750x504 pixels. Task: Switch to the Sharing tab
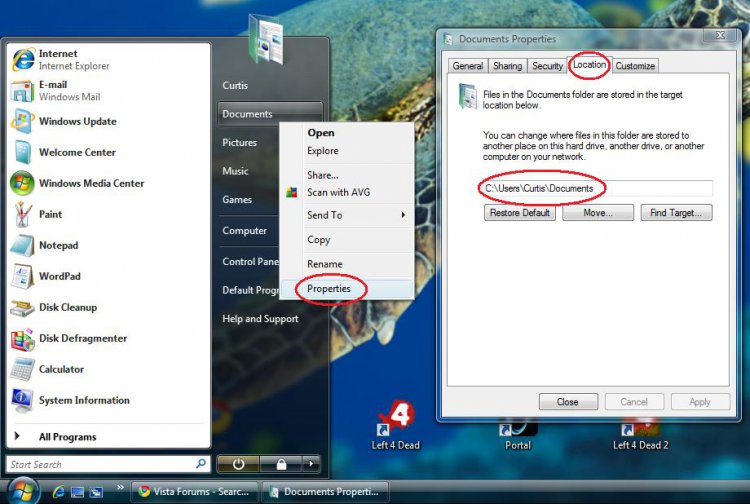(x=507, y=66)
